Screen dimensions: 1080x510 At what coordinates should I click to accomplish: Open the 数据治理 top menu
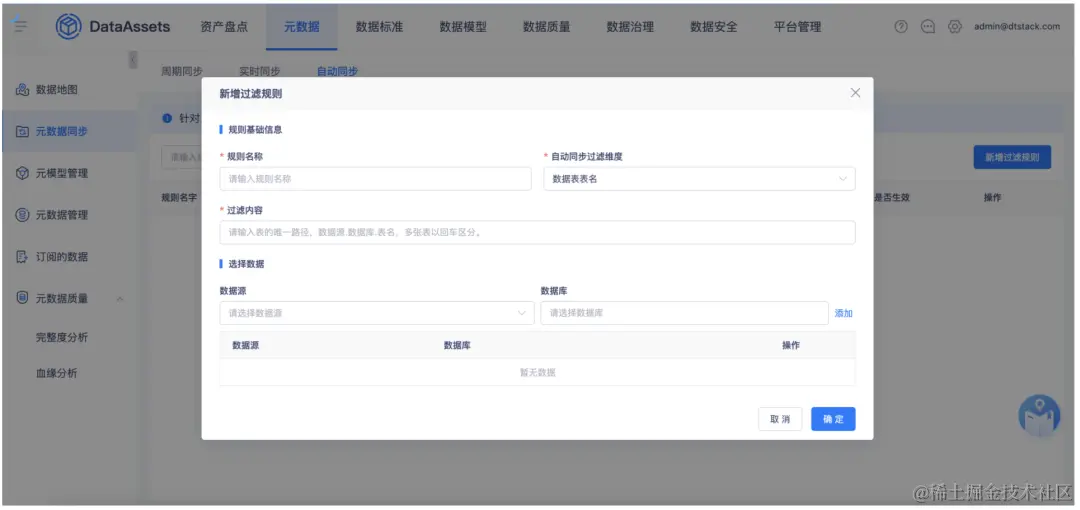(x=630, y=27)
